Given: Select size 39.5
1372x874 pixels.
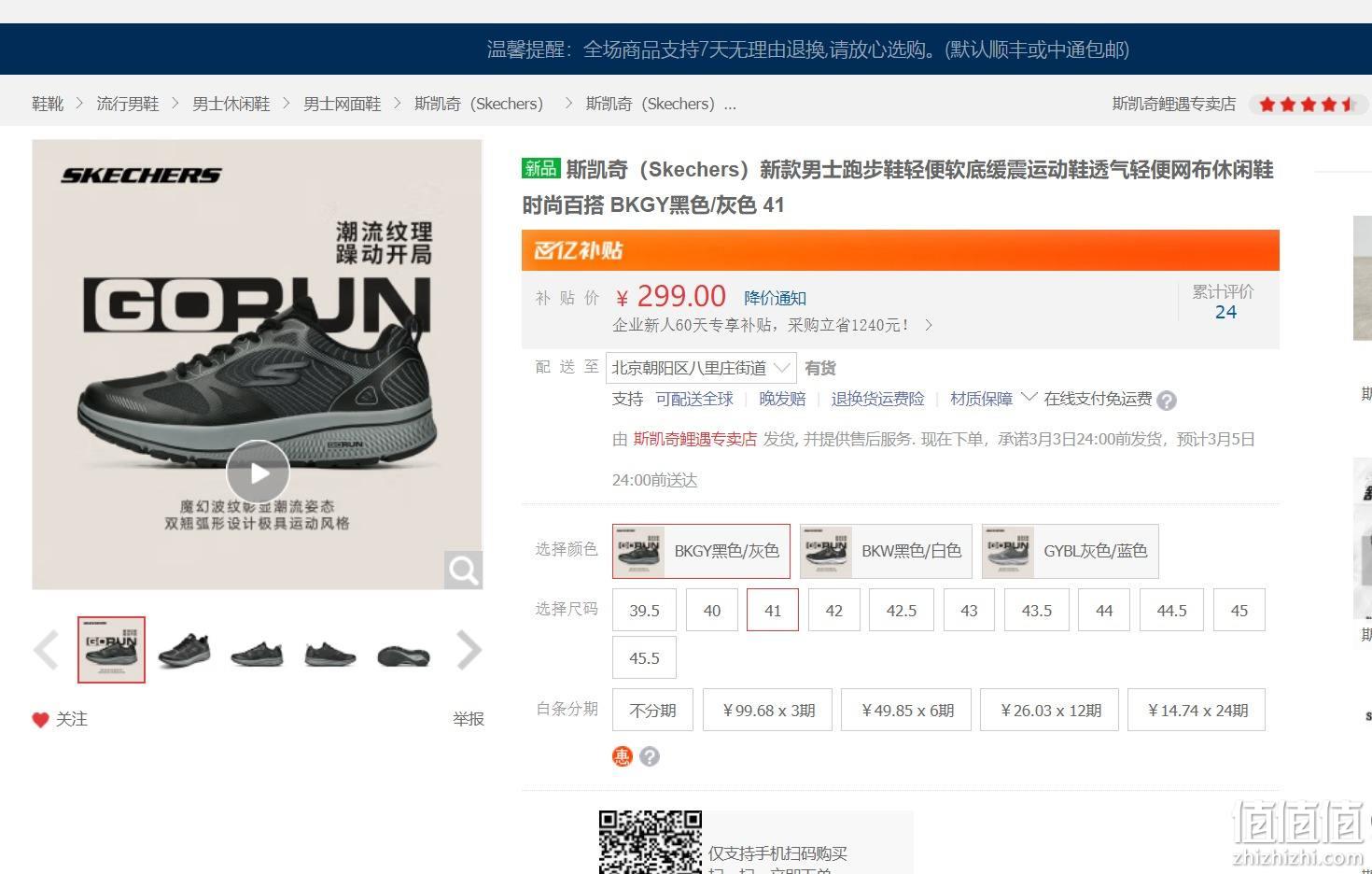Looking at the screenshot, I should [x=644, y=610].
